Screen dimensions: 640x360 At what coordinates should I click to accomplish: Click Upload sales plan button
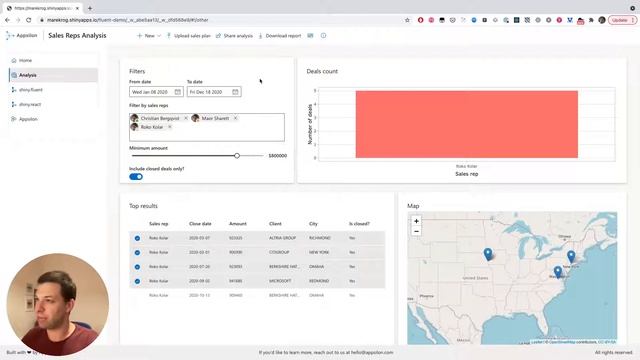188,36
